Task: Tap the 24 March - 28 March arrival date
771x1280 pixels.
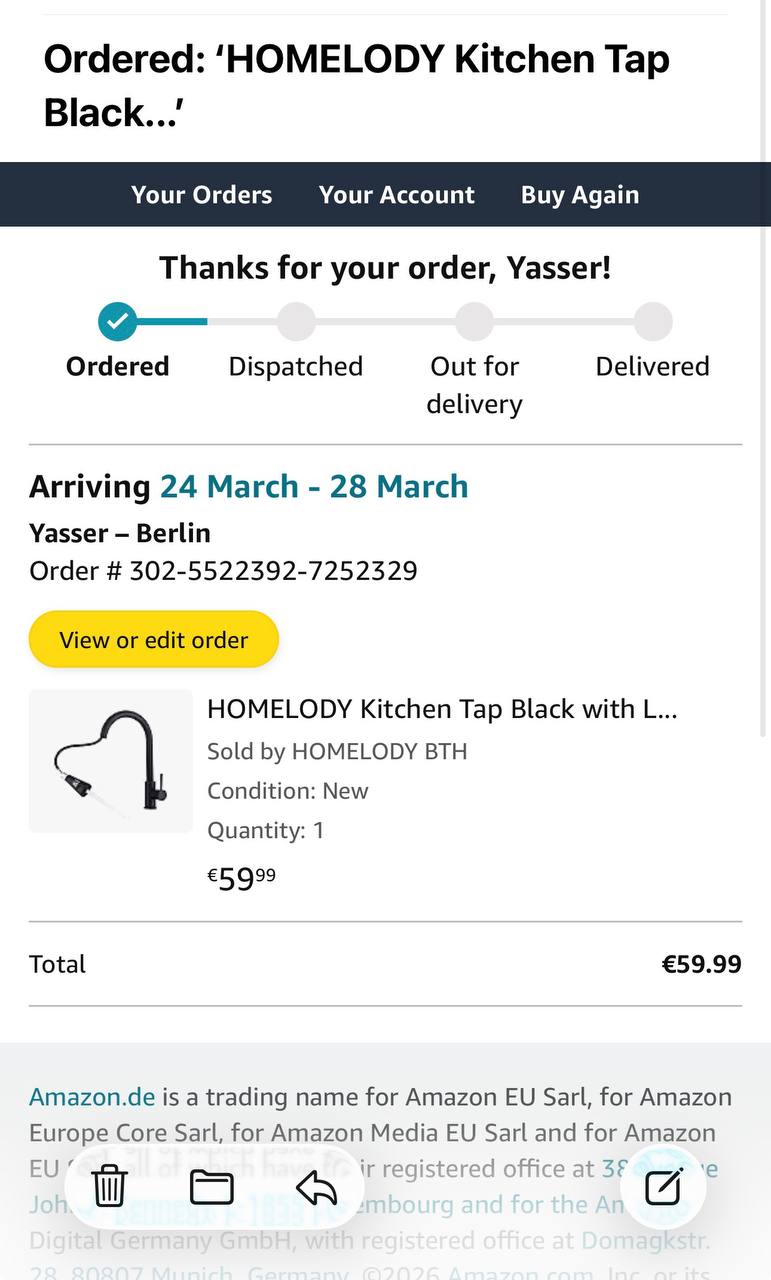Action: 314,487
